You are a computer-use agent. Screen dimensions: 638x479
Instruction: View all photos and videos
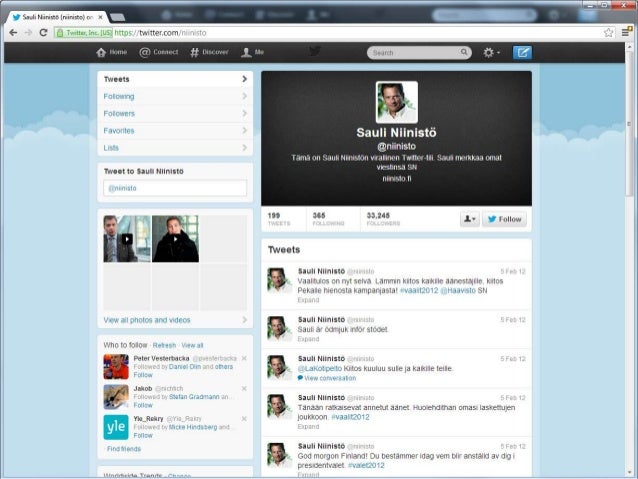click(x=147, y=320)
